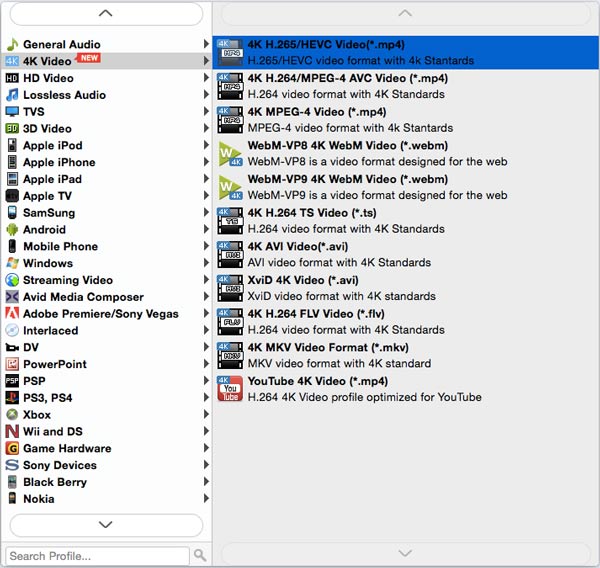Click the DV camcorder icon
Screen dimensions: 600x568
[x=12, y=348]
